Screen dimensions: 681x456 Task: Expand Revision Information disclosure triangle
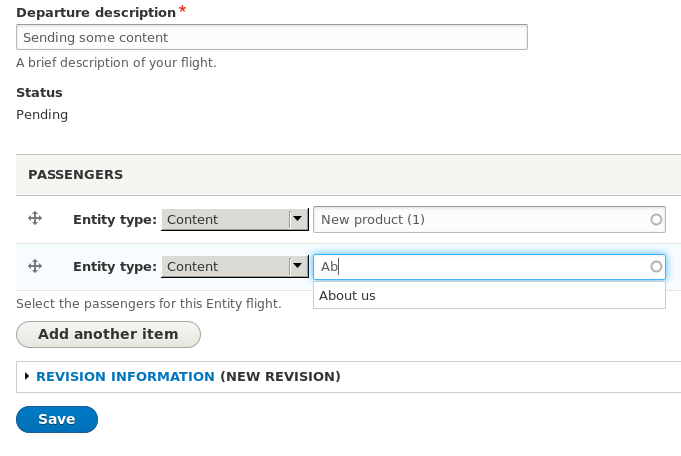click(x=27, y=376)
